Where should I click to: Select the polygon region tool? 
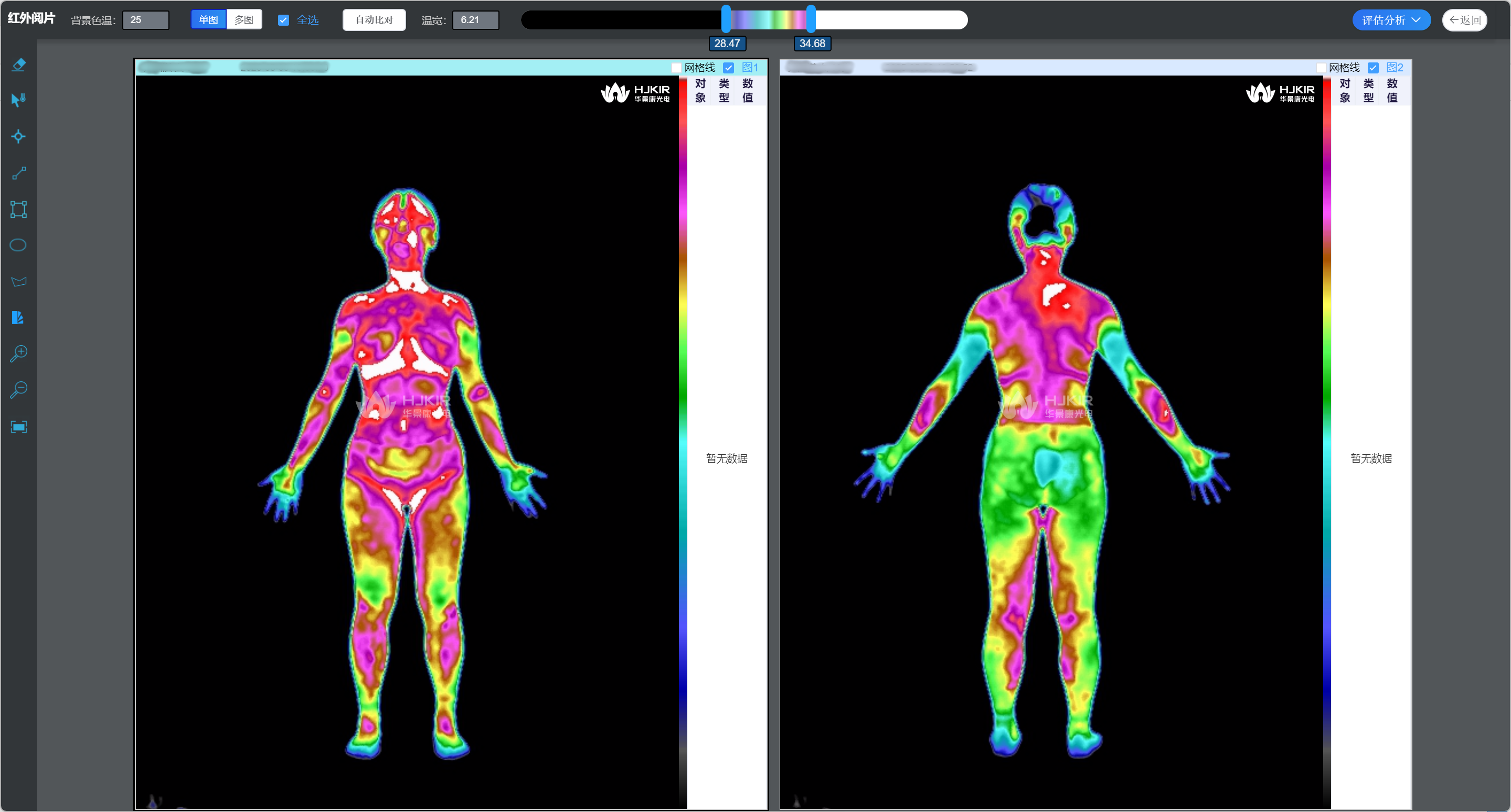[x=18, y=281]
